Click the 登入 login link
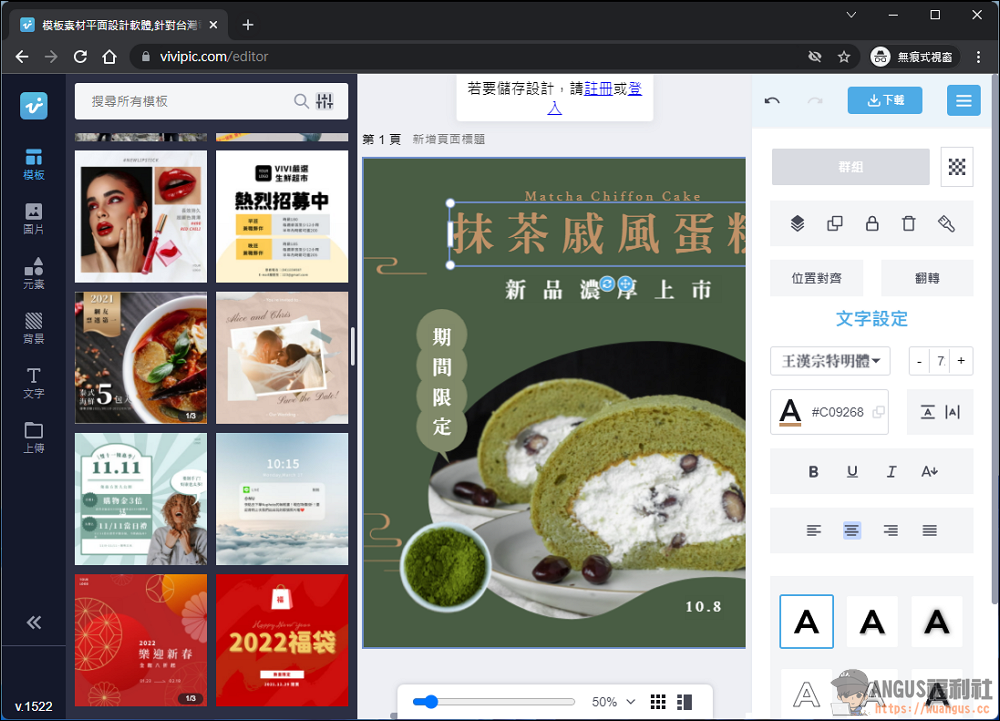 635,89
